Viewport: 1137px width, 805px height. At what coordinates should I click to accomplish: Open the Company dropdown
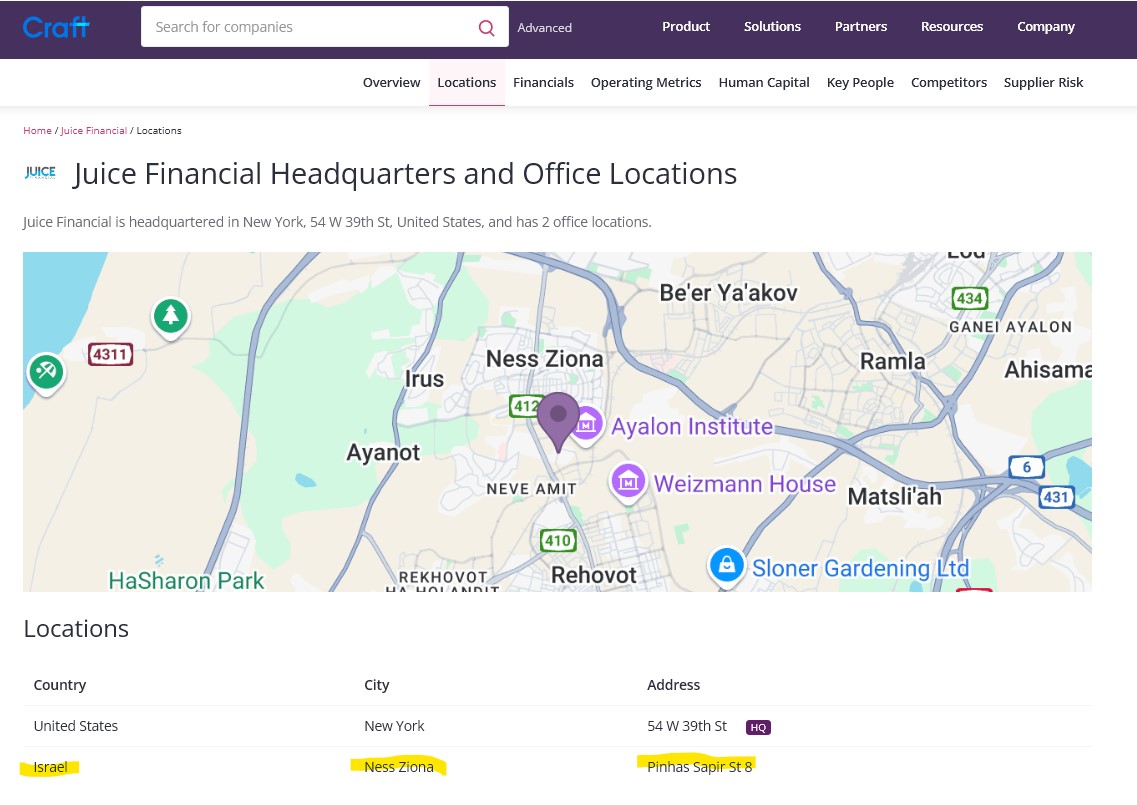[1046, 27]
